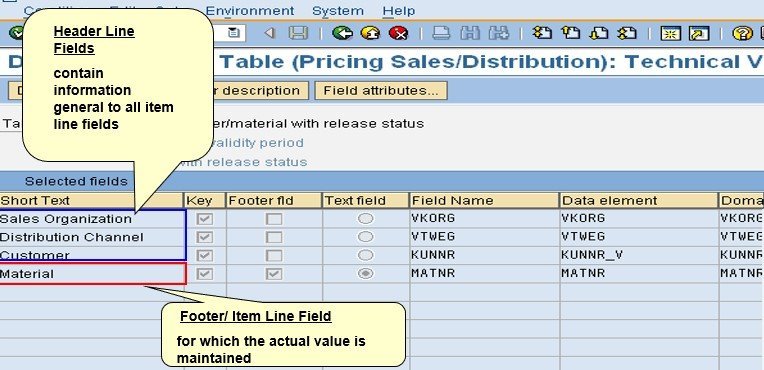The height and width of the screenshot is (370, 764).
Task: Click the Short Text column header
Action: pos(91,200)
